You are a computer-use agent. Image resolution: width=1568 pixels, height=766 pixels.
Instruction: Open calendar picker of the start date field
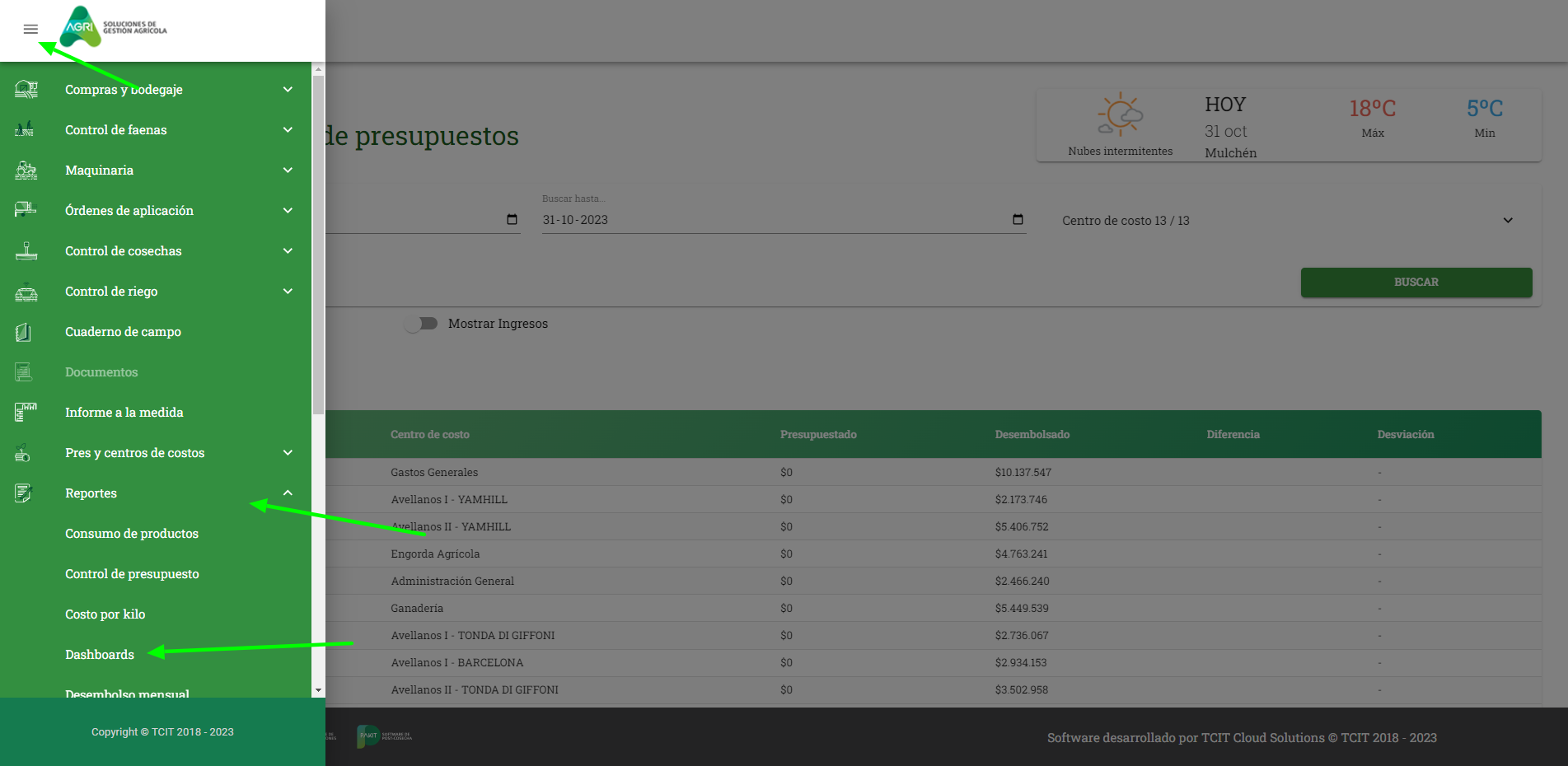click(x=512, y=219)
